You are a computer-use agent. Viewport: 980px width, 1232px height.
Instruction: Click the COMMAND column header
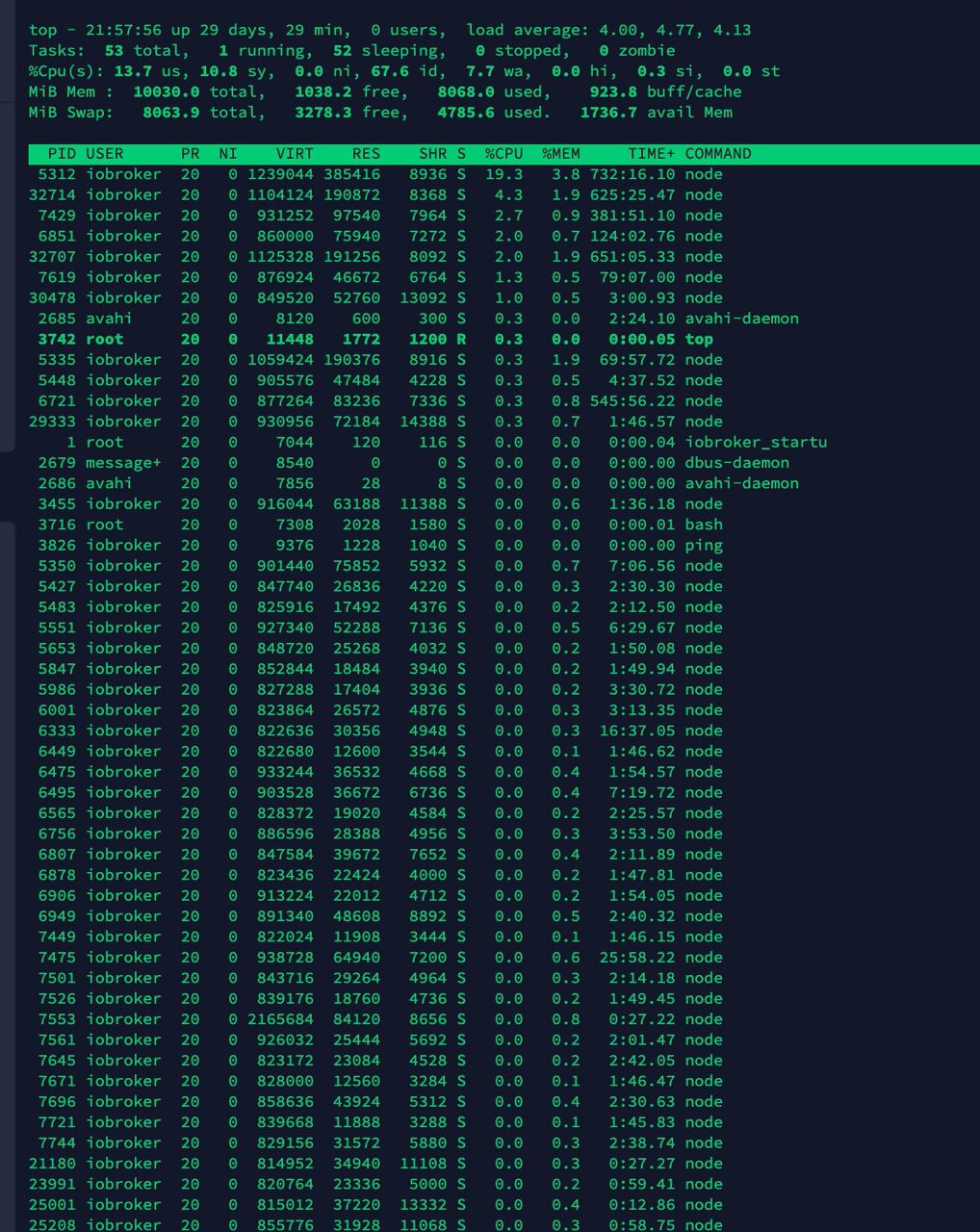pyautogui.click(x=718, y=154)
